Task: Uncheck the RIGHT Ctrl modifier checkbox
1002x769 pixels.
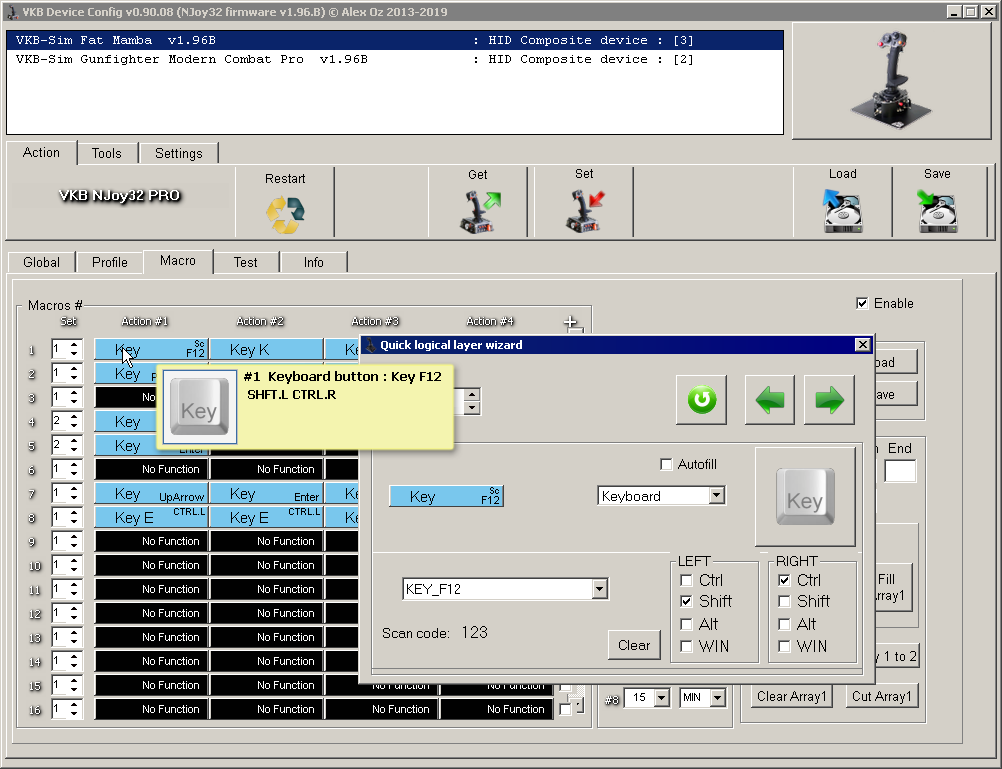Action: 785,580
